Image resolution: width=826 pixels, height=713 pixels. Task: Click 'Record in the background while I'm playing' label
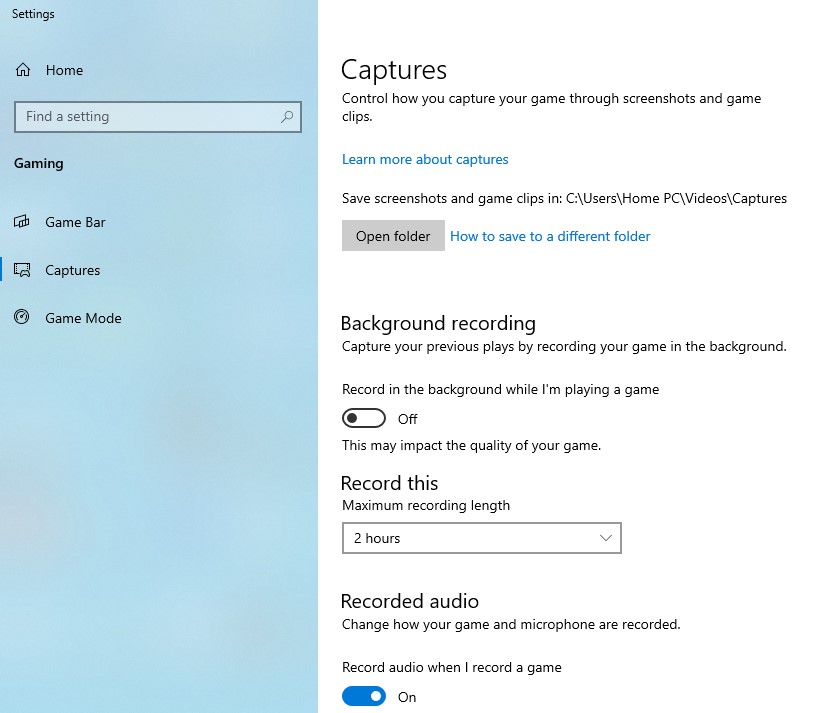(x=500, y=389)
